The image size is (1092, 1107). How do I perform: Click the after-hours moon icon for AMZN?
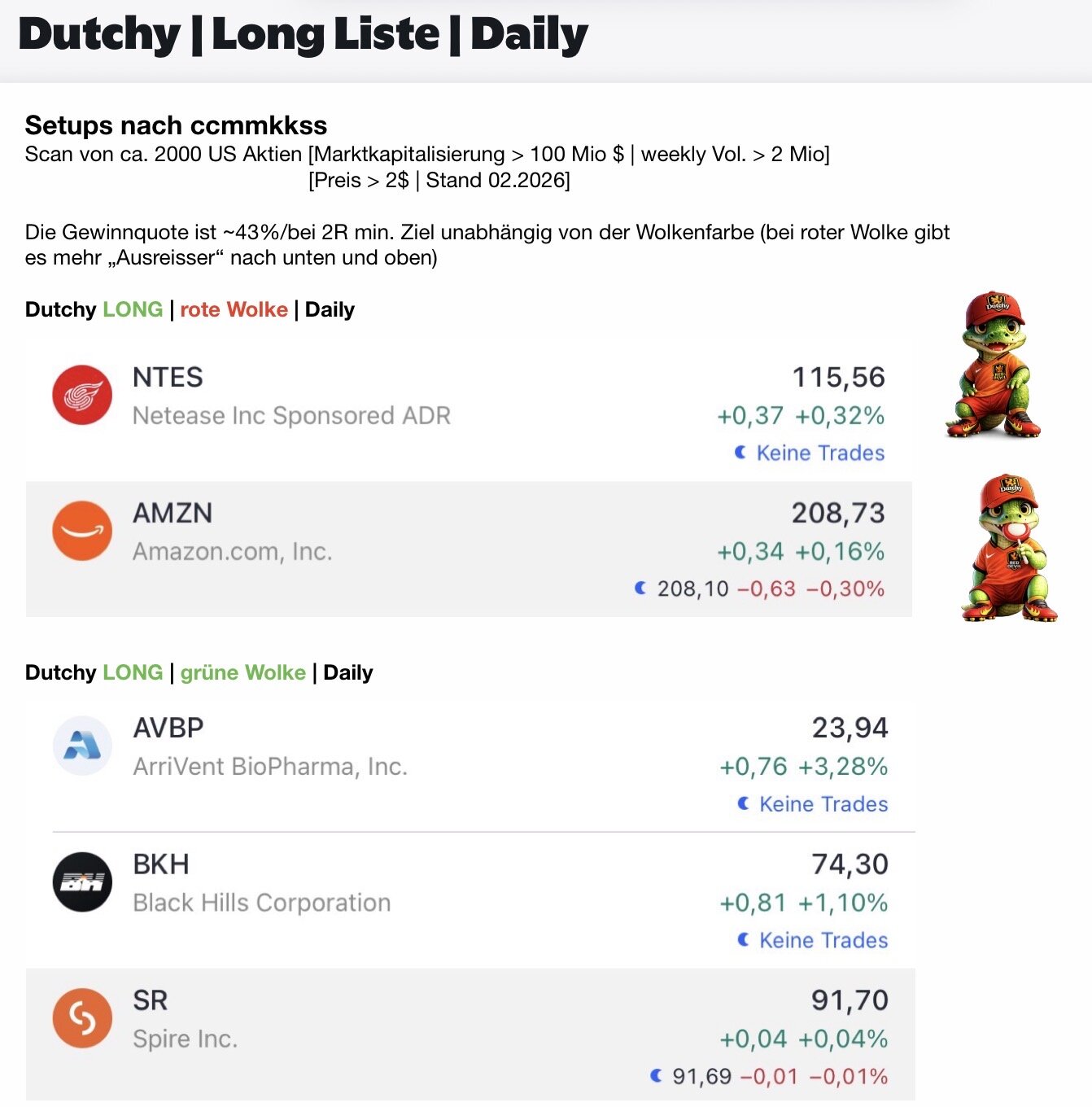tap(640, 588)
